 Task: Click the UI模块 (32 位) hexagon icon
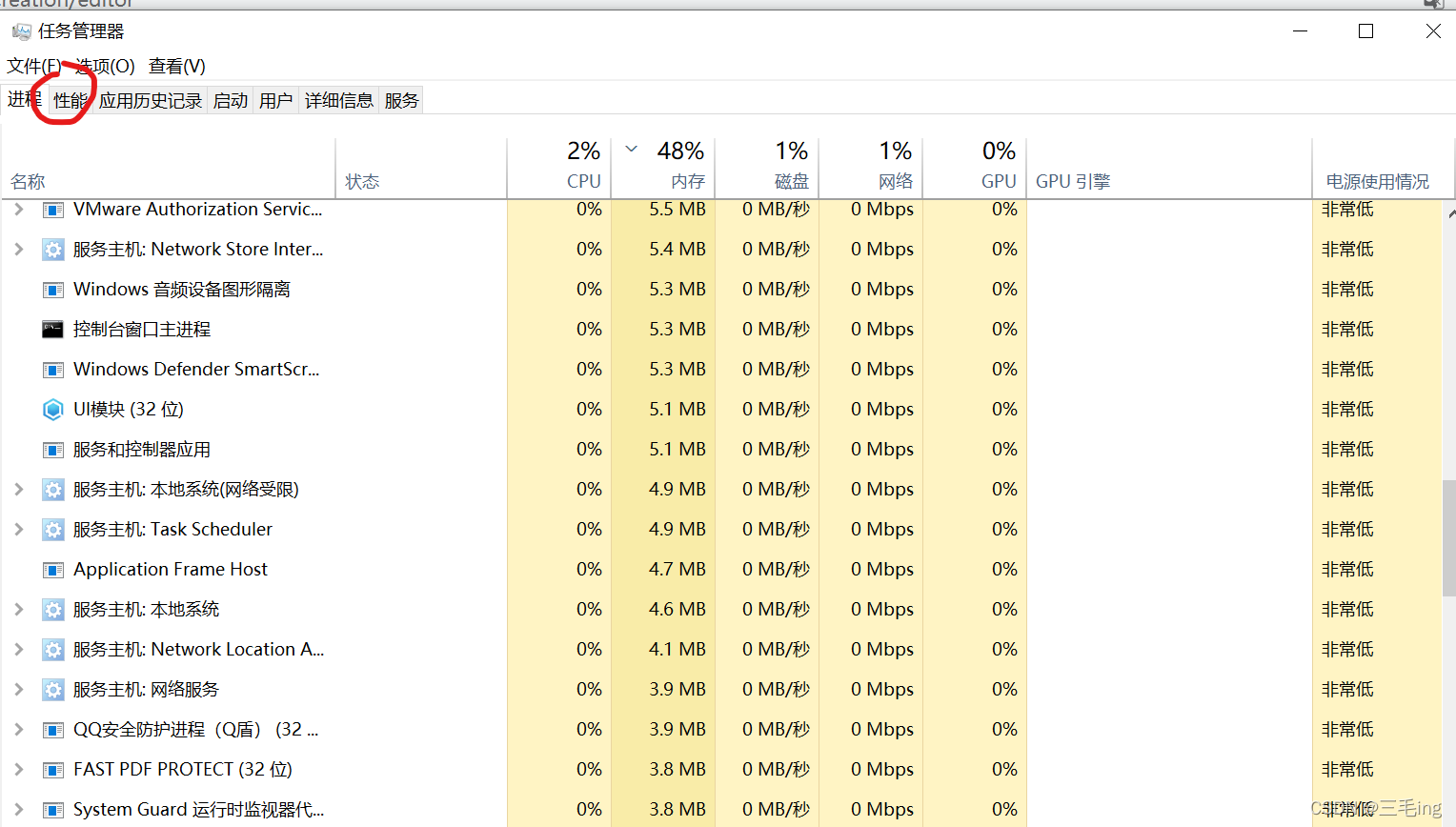53,410
